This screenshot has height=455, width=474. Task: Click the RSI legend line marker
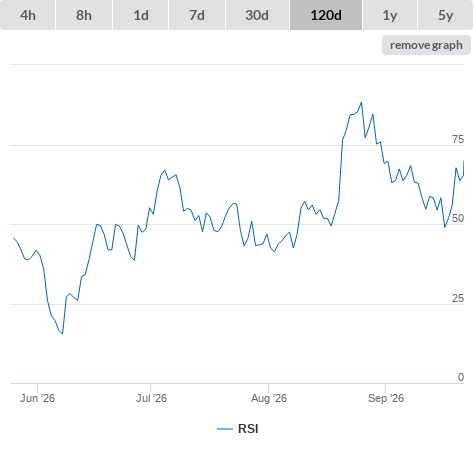coord(225,429)
